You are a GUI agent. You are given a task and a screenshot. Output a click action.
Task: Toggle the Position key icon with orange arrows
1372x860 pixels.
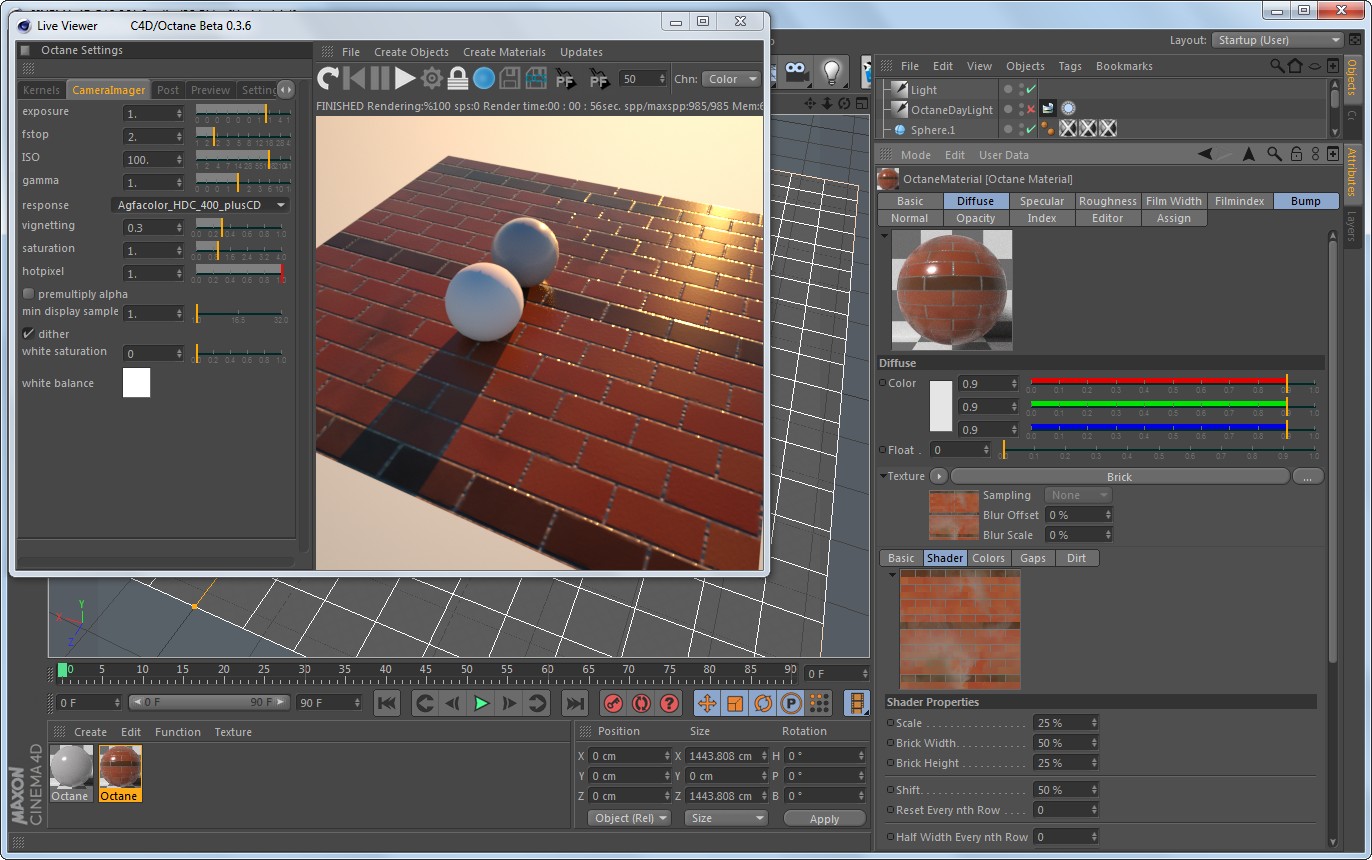[707, 703]
